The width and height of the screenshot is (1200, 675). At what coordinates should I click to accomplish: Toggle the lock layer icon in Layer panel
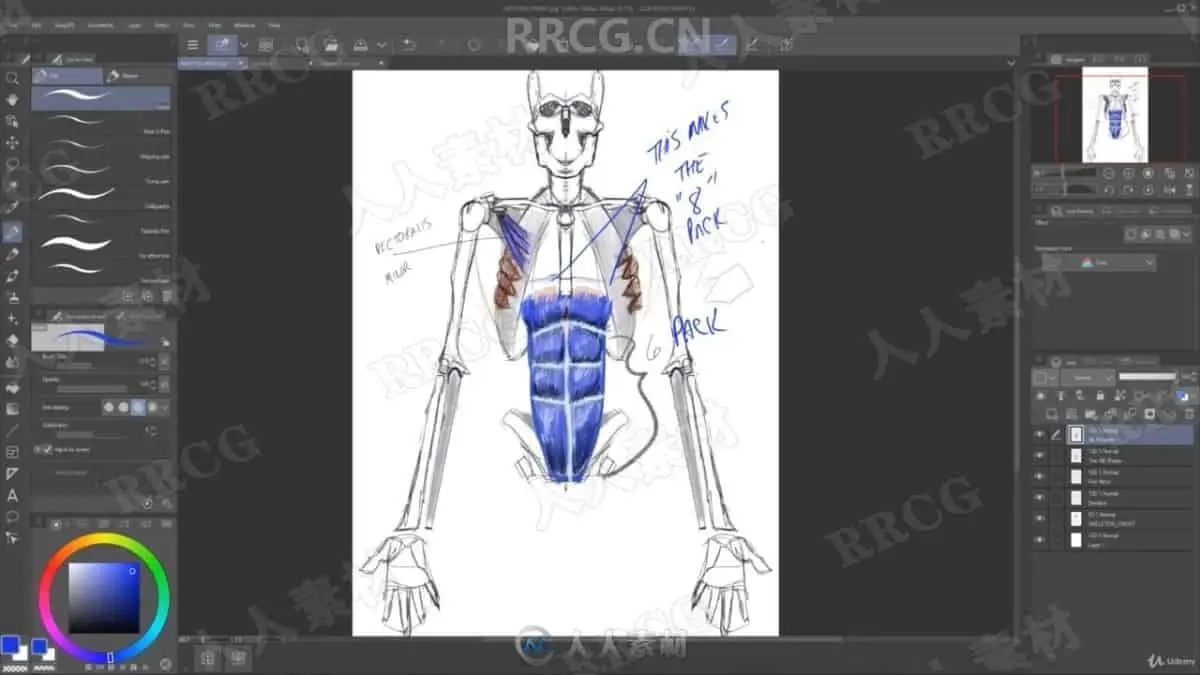(x=1099, y=396)
